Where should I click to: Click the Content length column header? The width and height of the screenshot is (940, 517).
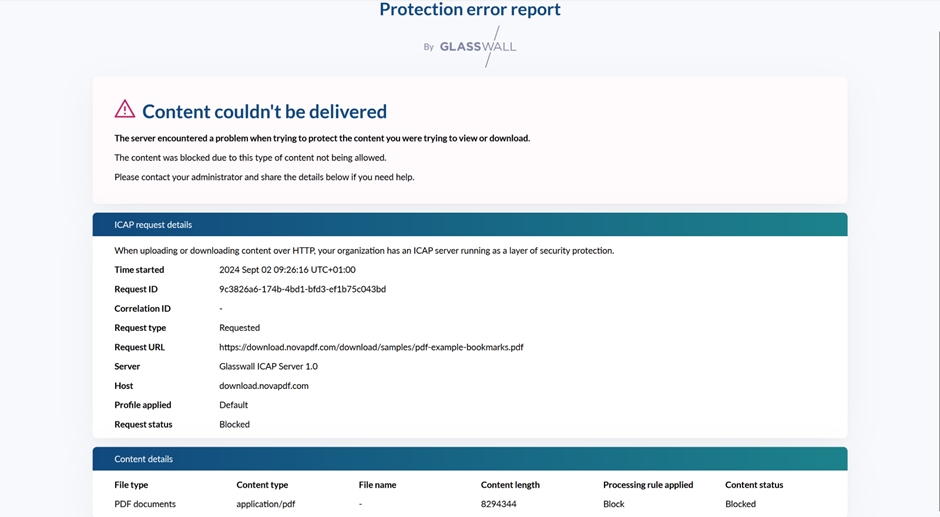[510, 485]
